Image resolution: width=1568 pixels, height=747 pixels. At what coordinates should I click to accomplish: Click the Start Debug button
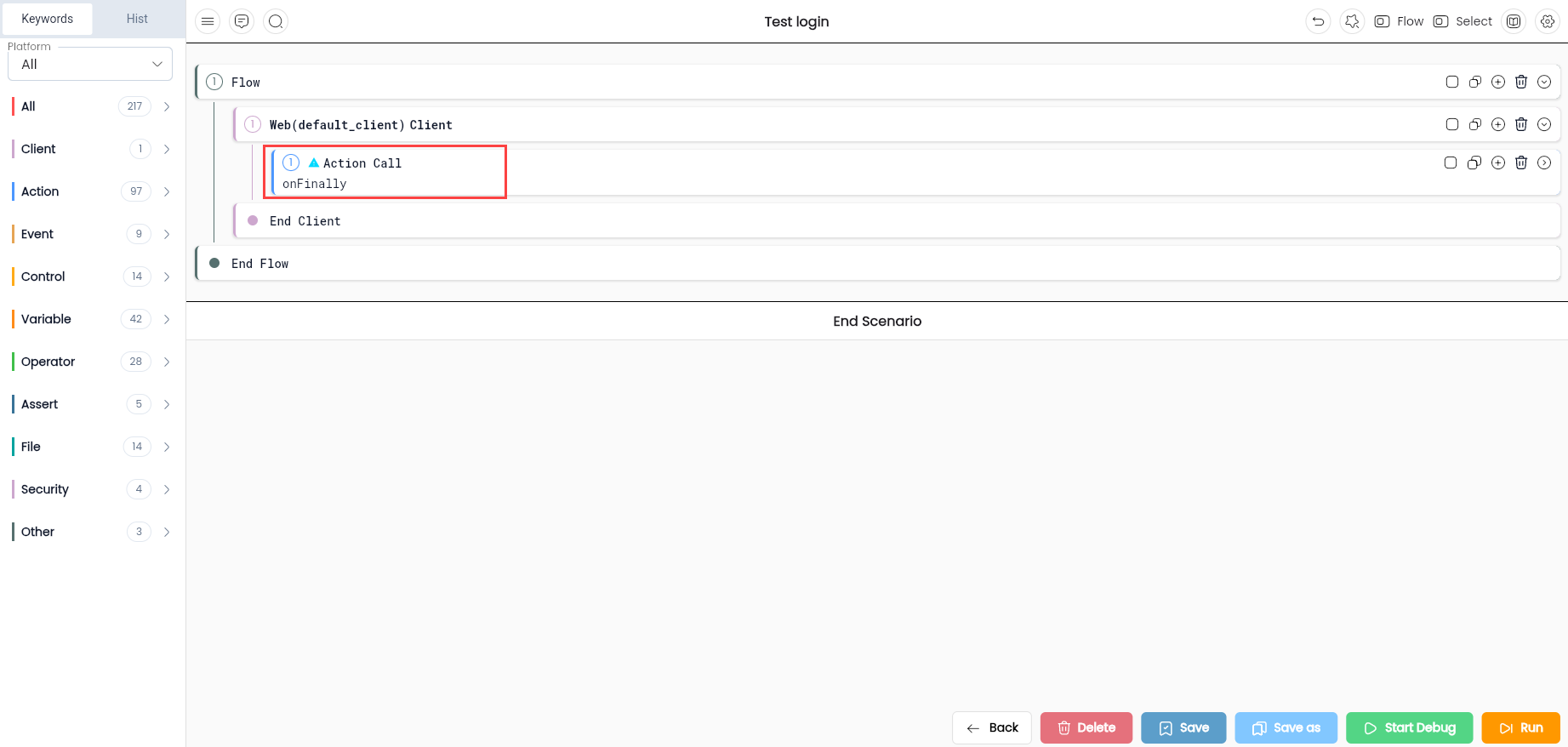point(1409,727)
